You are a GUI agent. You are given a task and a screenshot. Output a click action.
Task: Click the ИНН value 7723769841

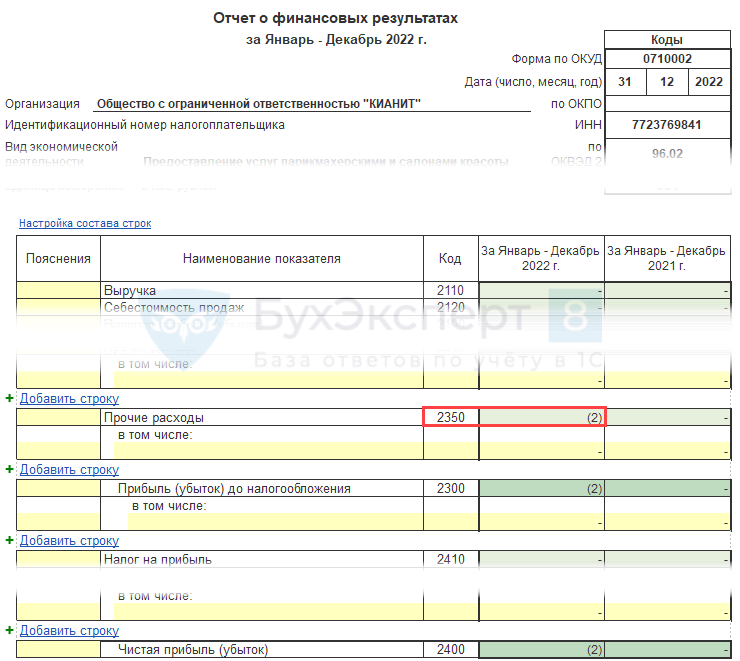[x=667, y=125]
